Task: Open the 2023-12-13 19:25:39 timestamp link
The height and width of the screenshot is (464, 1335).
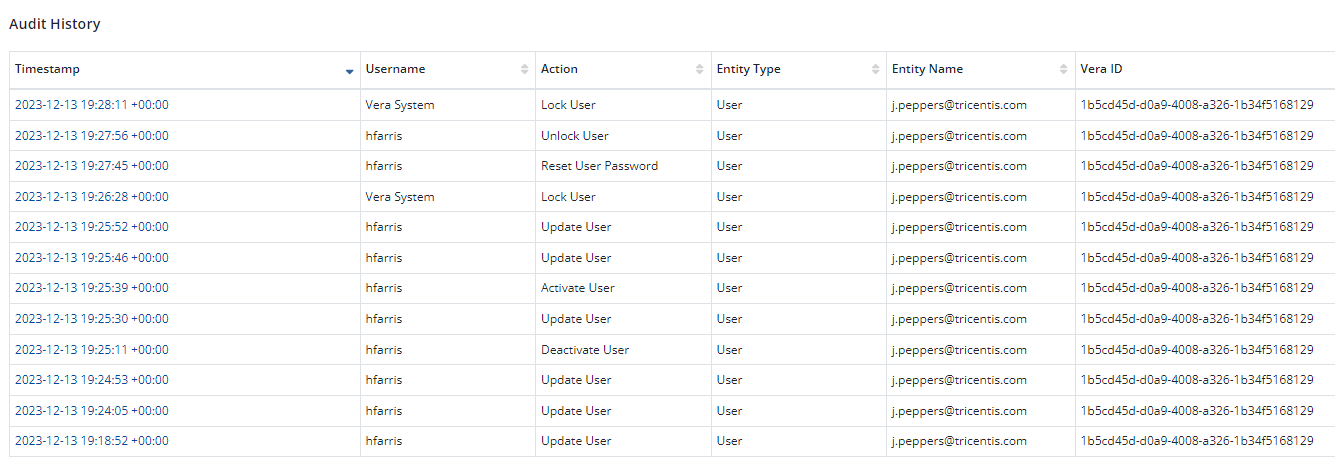Action: (92, 288)
